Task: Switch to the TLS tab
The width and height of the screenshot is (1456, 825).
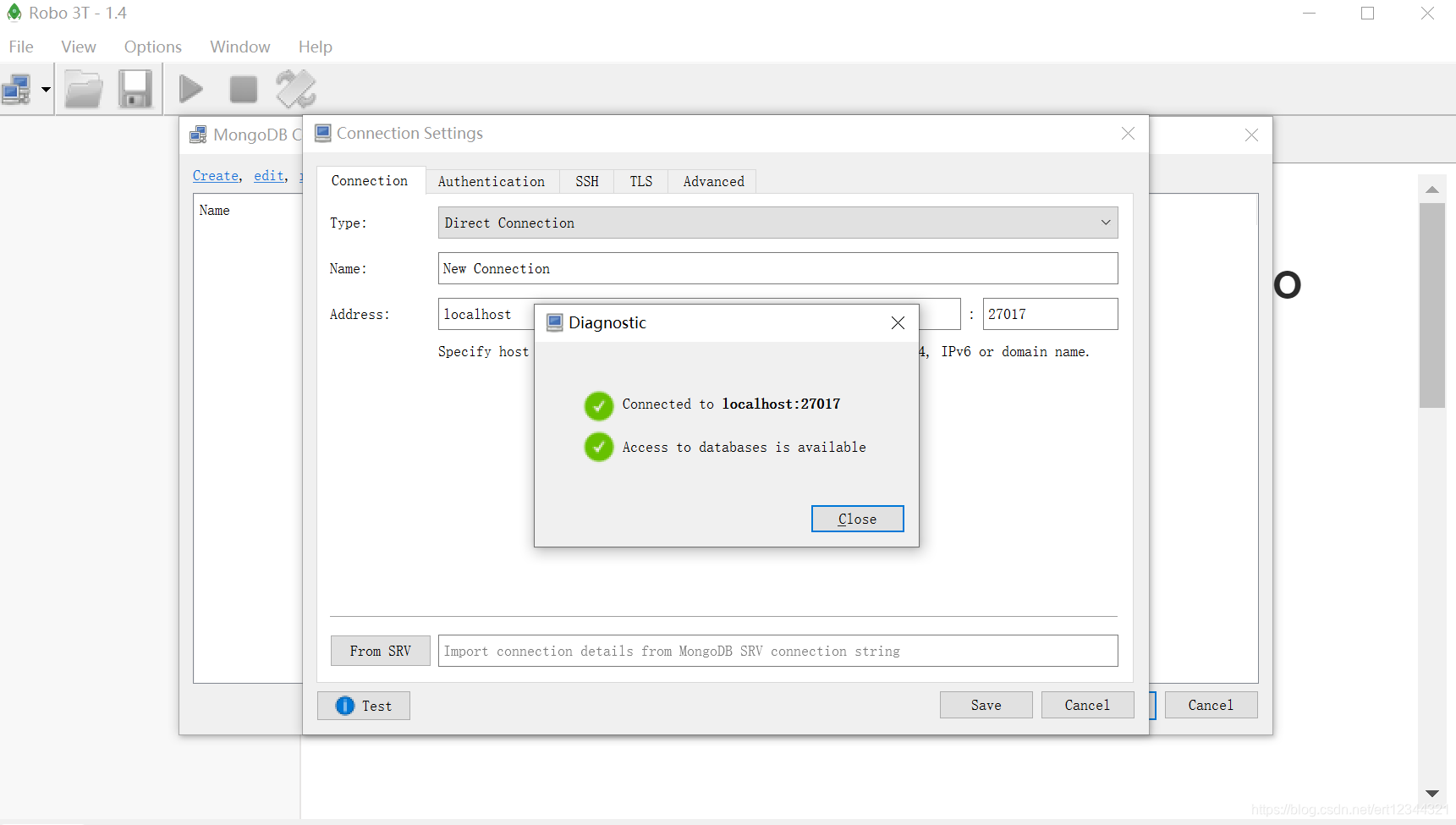Action: coord(641,181)
